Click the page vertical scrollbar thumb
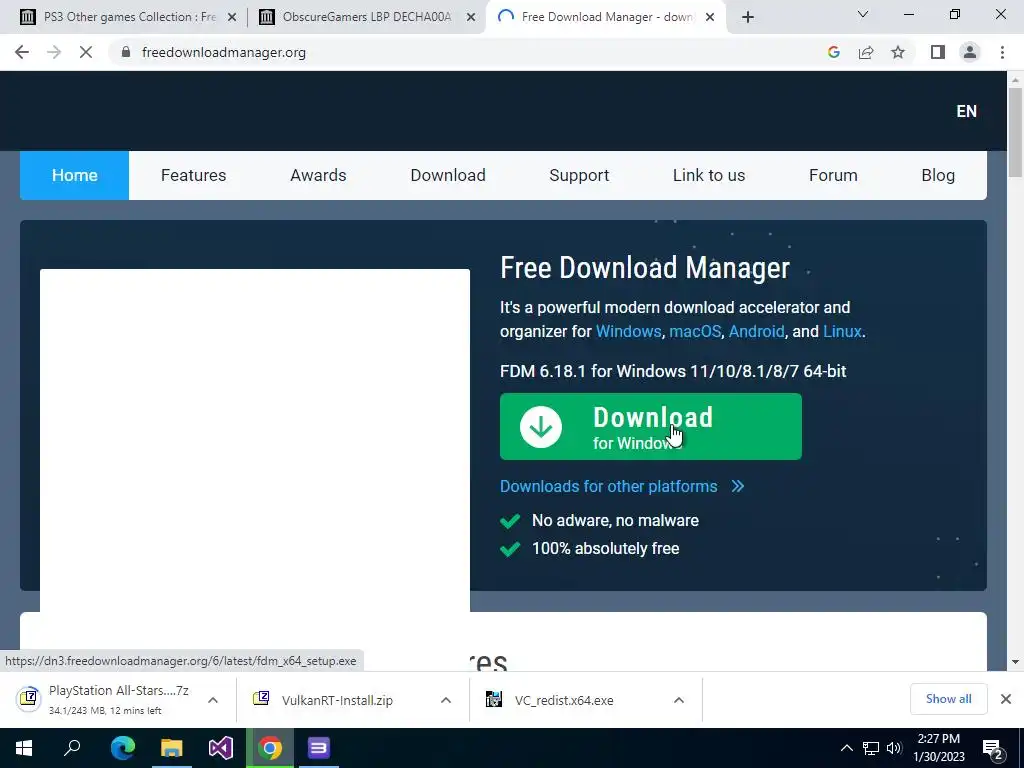Screen dimensions: 1024x768 coord(1015,132)
